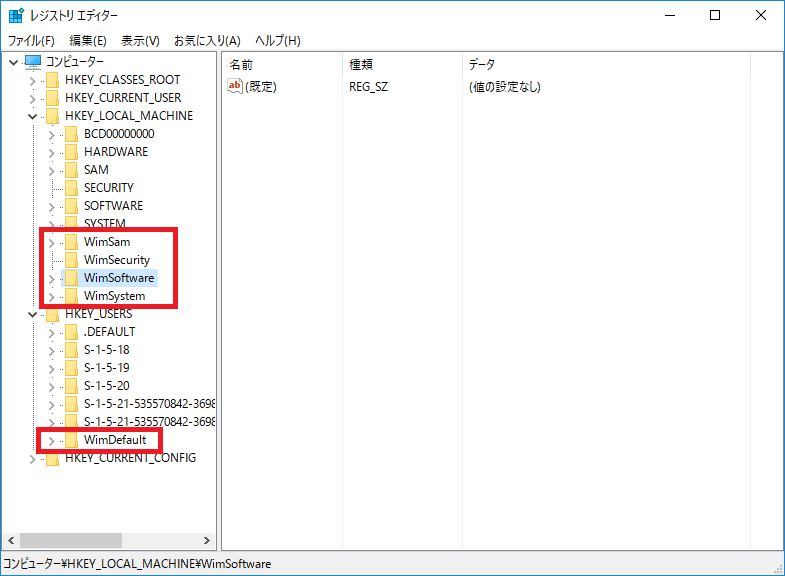This screenshot has height=576, width=785.
Task: Collapse the HKEY_LOCAL_MACHINE key
Action: [x=33, y=117]
